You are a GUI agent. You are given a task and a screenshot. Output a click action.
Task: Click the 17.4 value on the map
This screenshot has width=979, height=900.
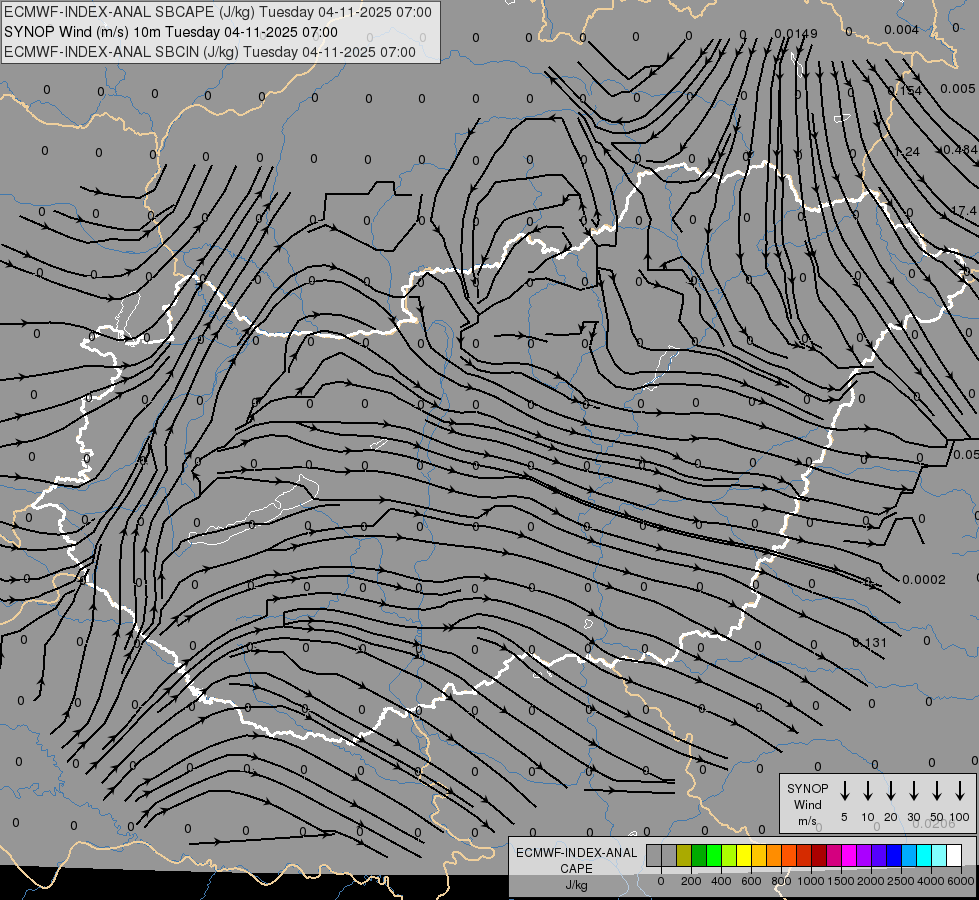click(964, 210)
